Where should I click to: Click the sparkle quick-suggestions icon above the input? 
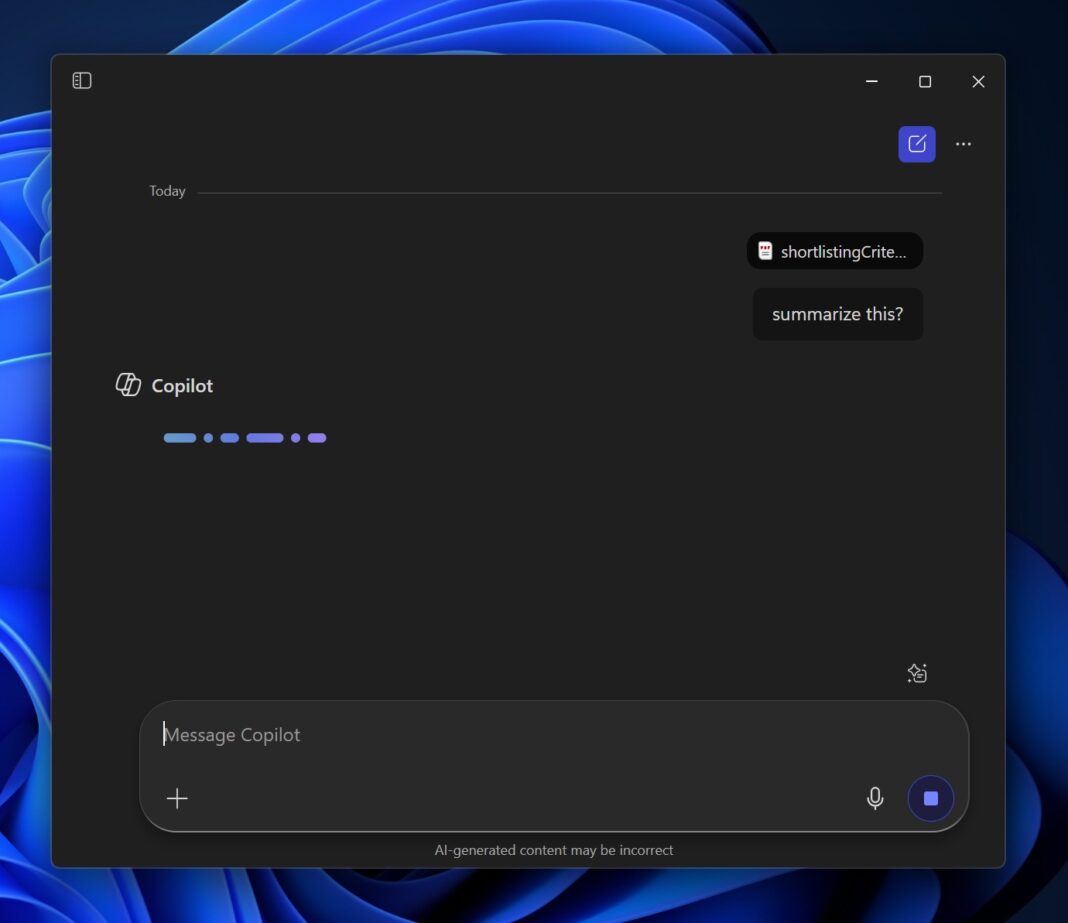(916, 673)
